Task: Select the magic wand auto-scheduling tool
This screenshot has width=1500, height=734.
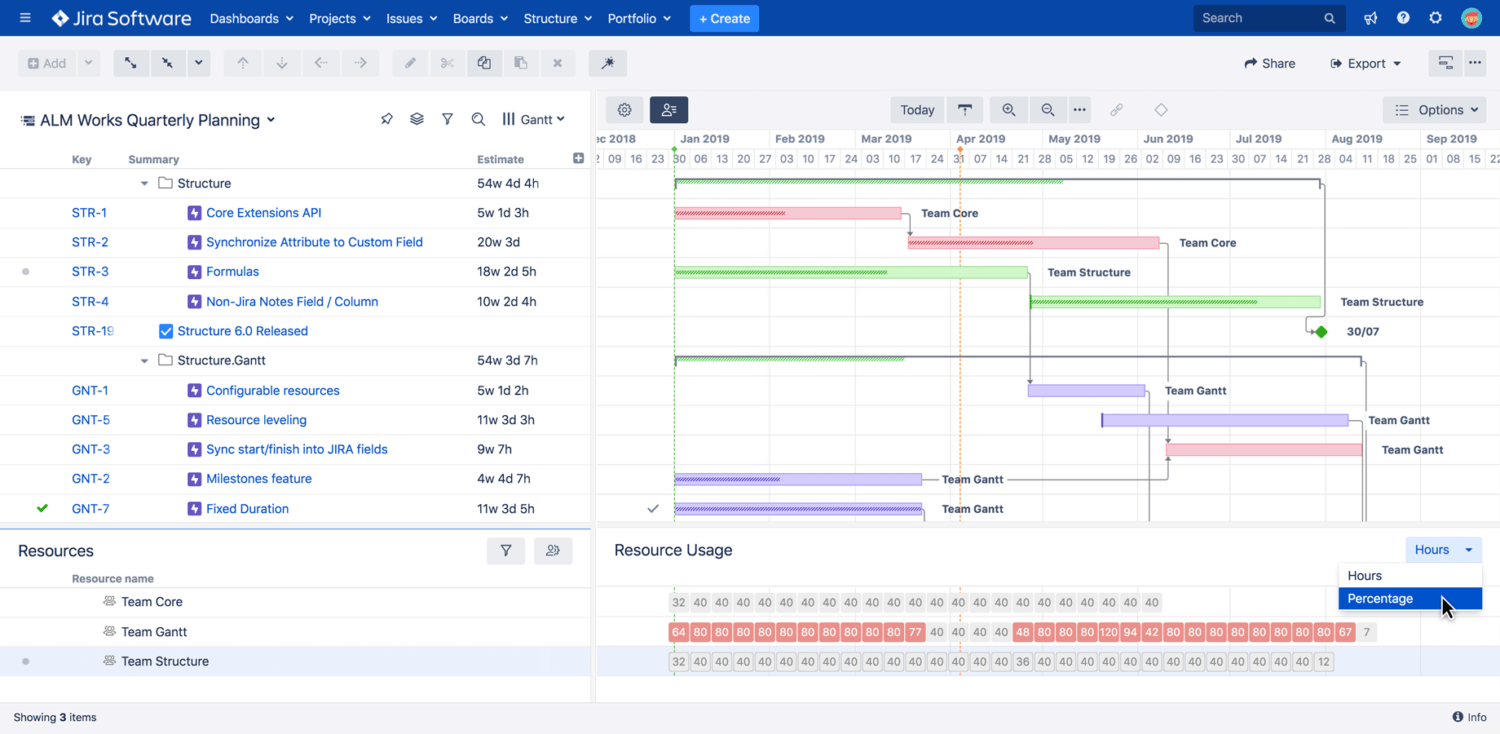Action: [x=607, y=63]
